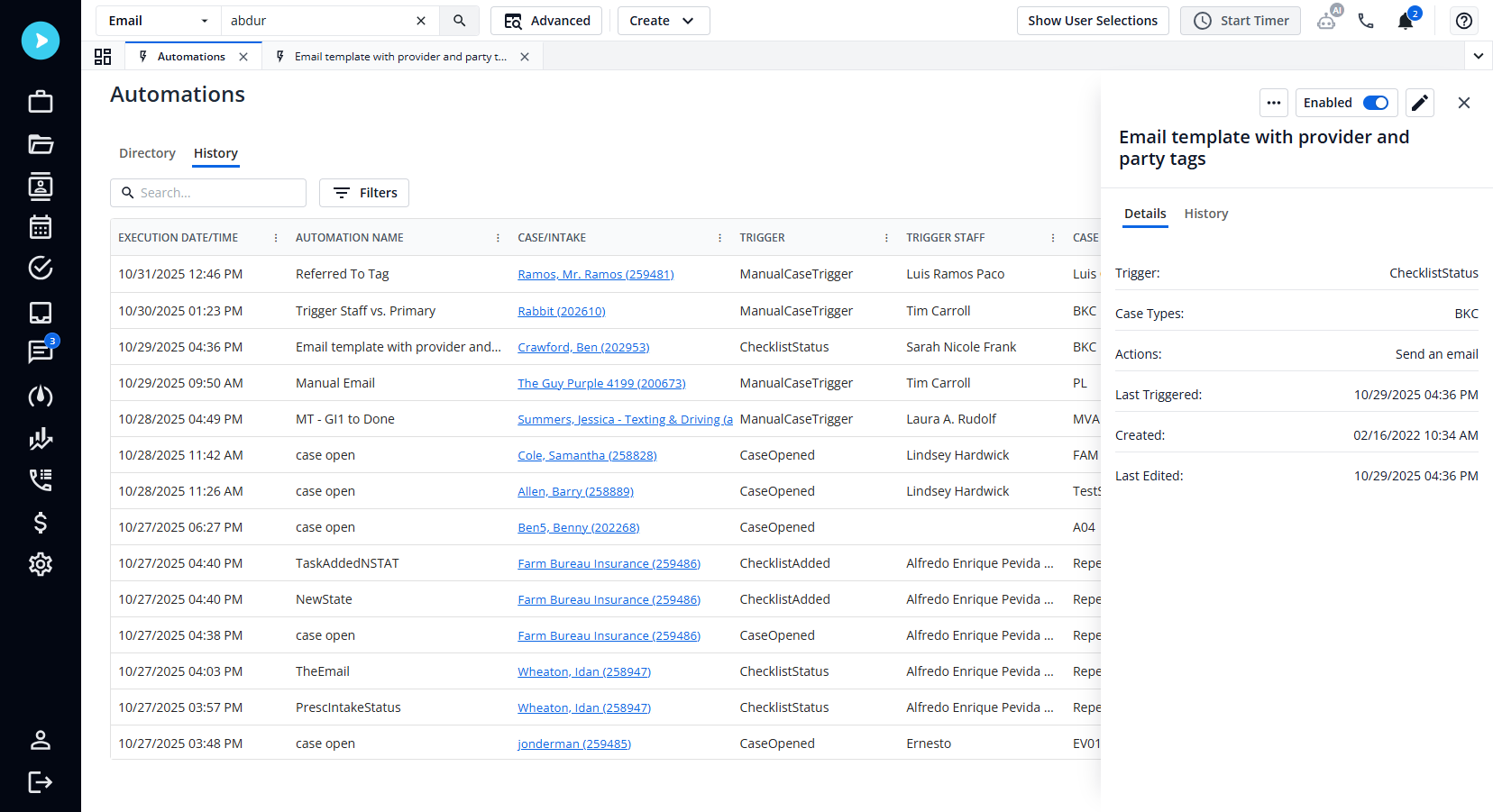Click the Show User Selections button

1093,20
